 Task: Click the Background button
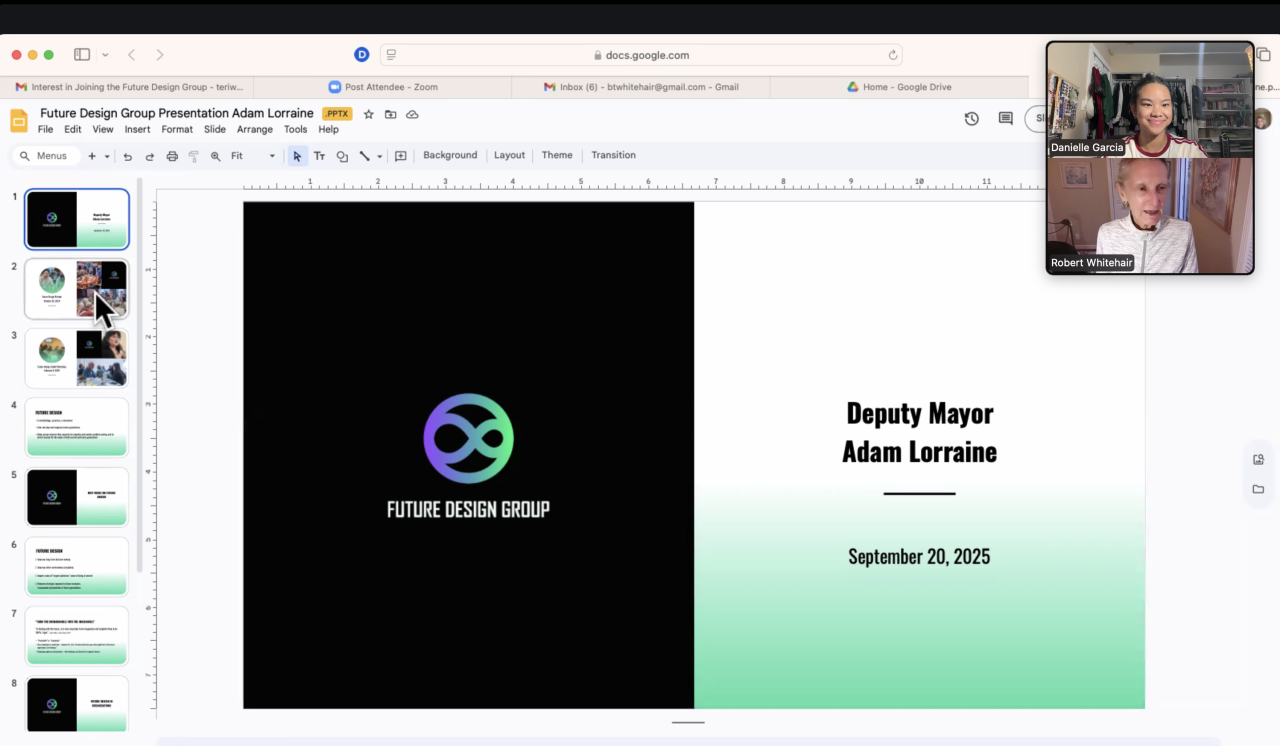click(x=450, y=155)
